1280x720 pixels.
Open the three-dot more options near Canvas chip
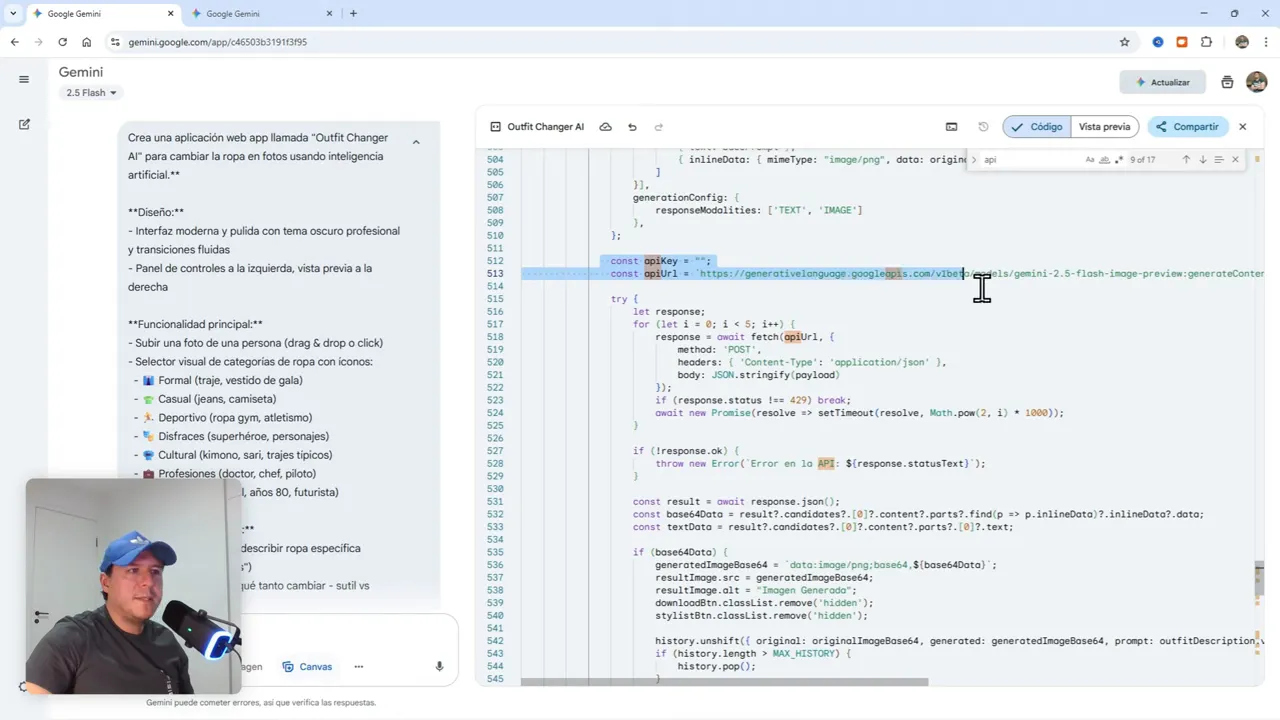(358, 666)
